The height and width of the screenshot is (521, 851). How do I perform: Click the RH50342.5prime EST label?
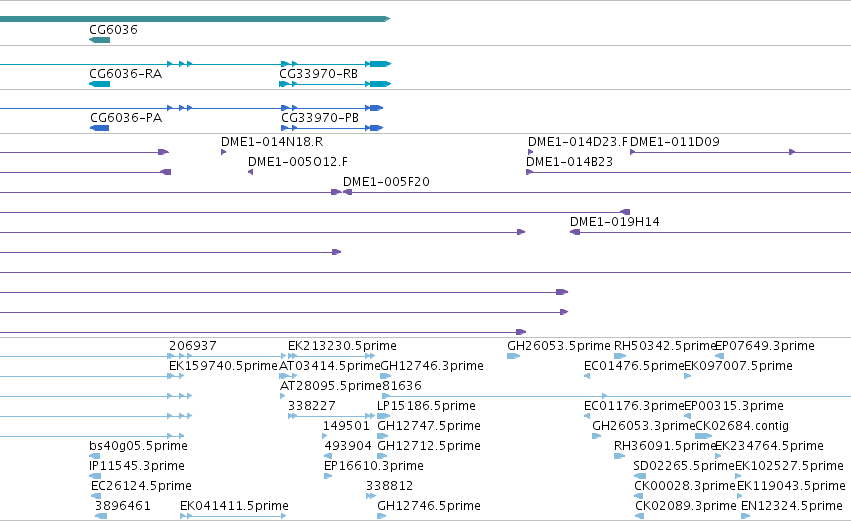[x=665, y=346]
